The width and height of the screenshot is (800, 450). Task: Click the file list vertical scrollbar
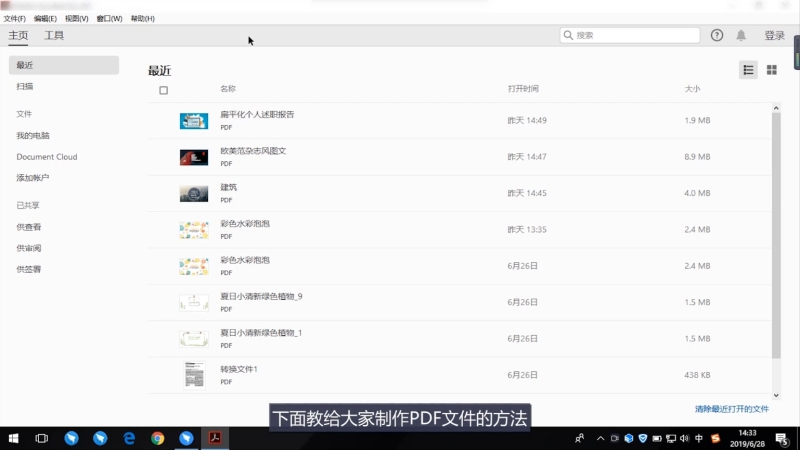[x=776, y=230]
